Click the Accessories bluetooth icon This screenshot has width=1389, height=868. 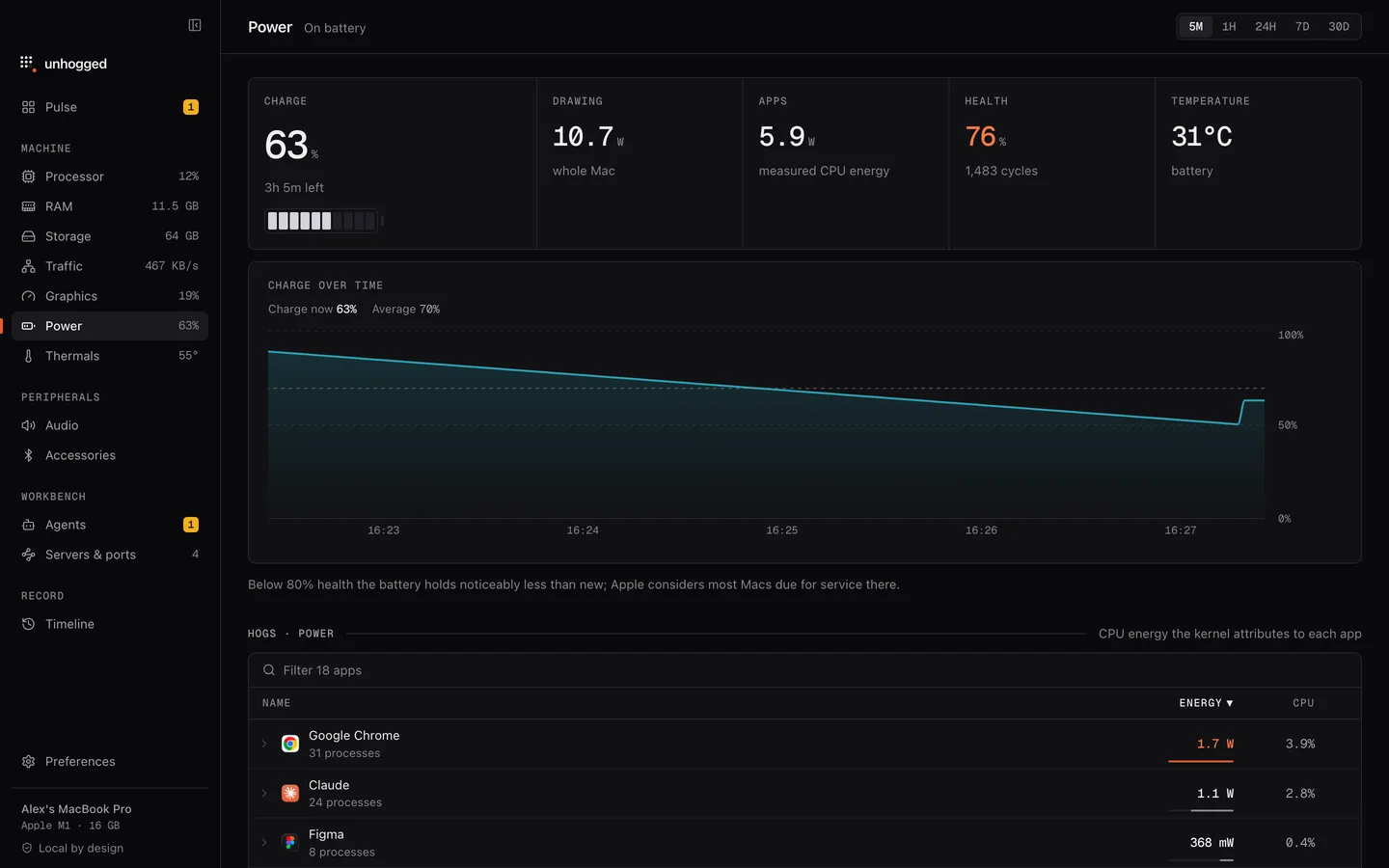[28, 455]
